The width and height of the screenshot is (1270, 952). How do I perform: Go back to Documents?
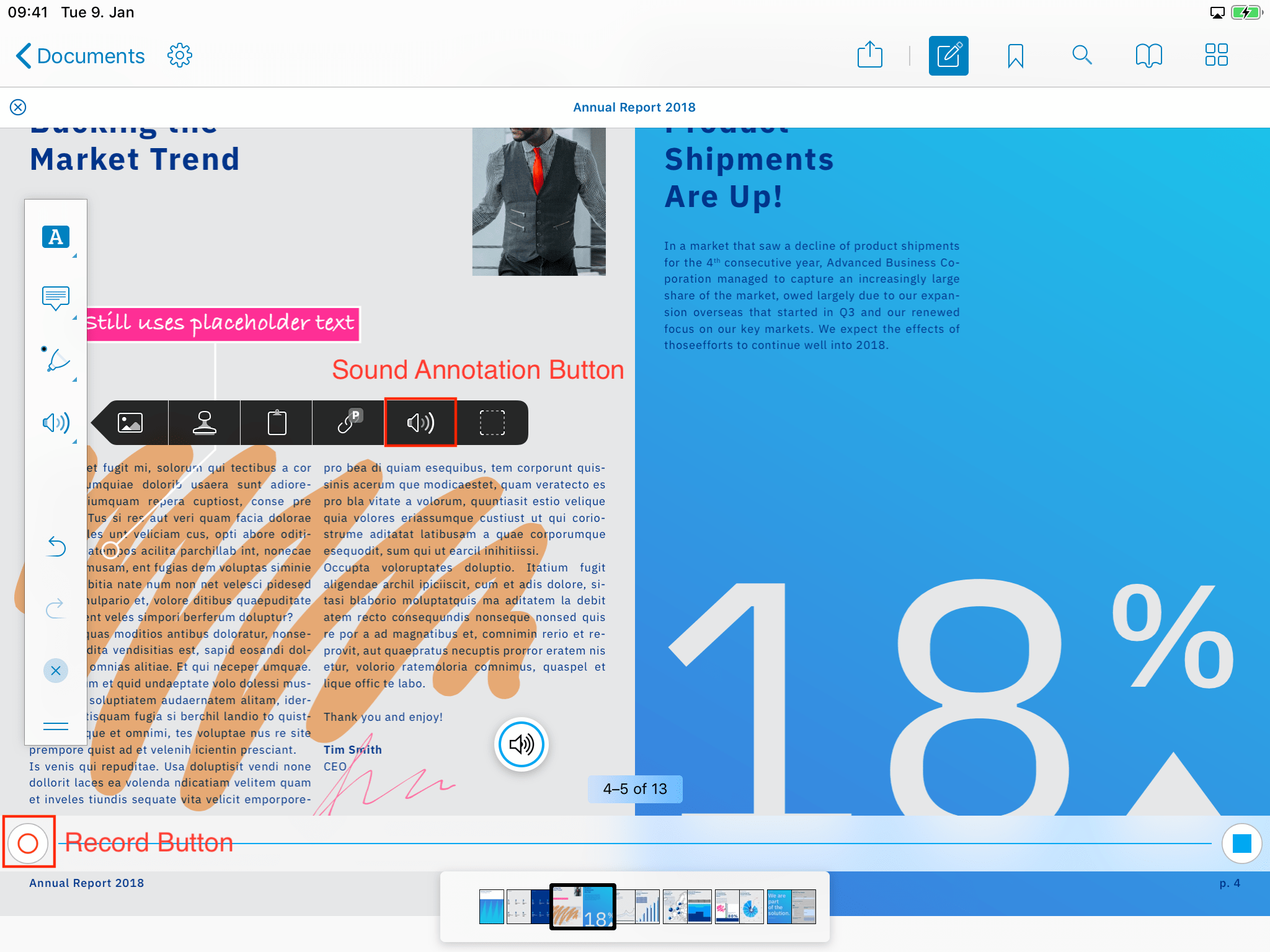(80, 56)
